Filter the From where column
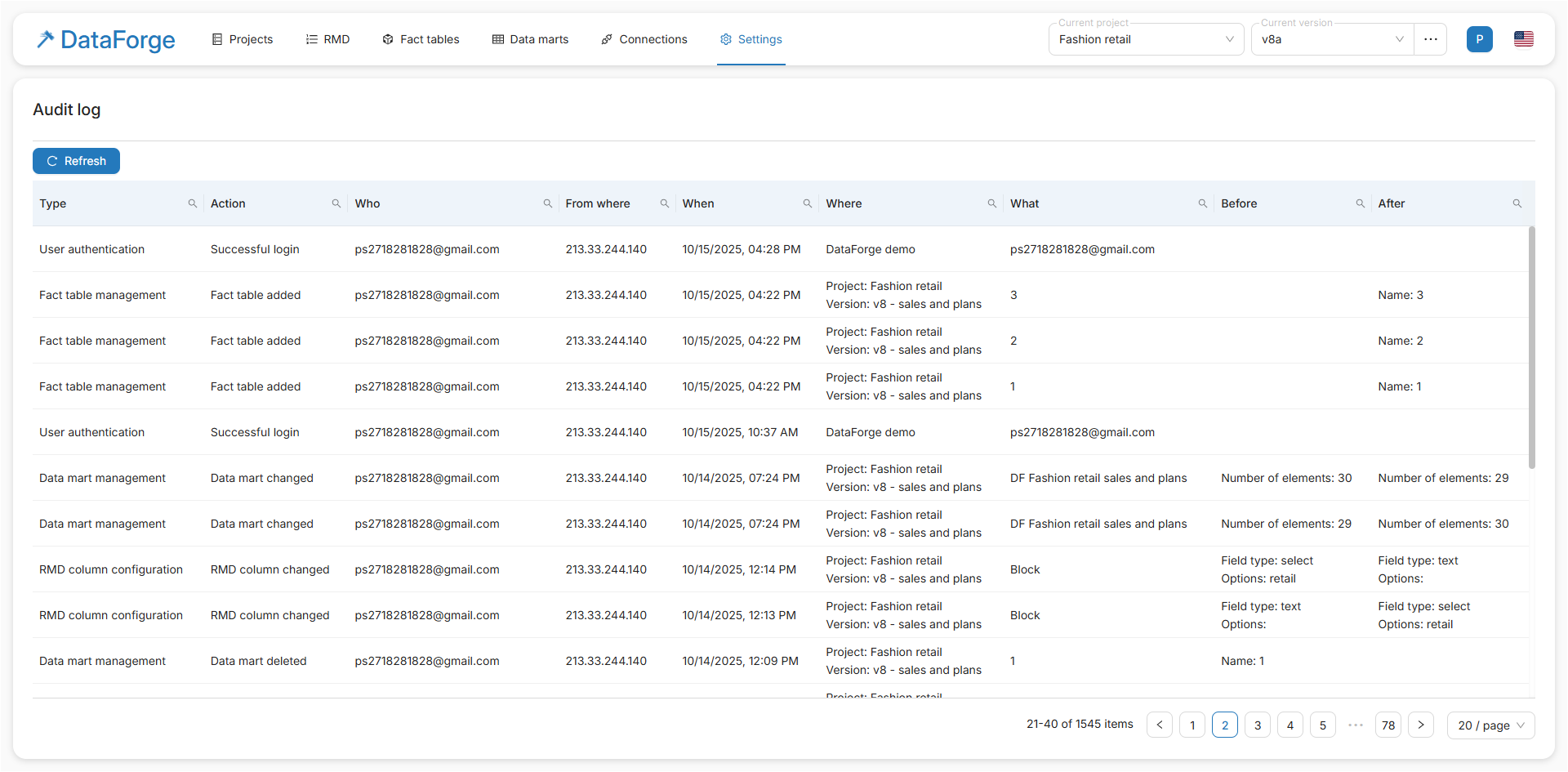 [665, 203]
